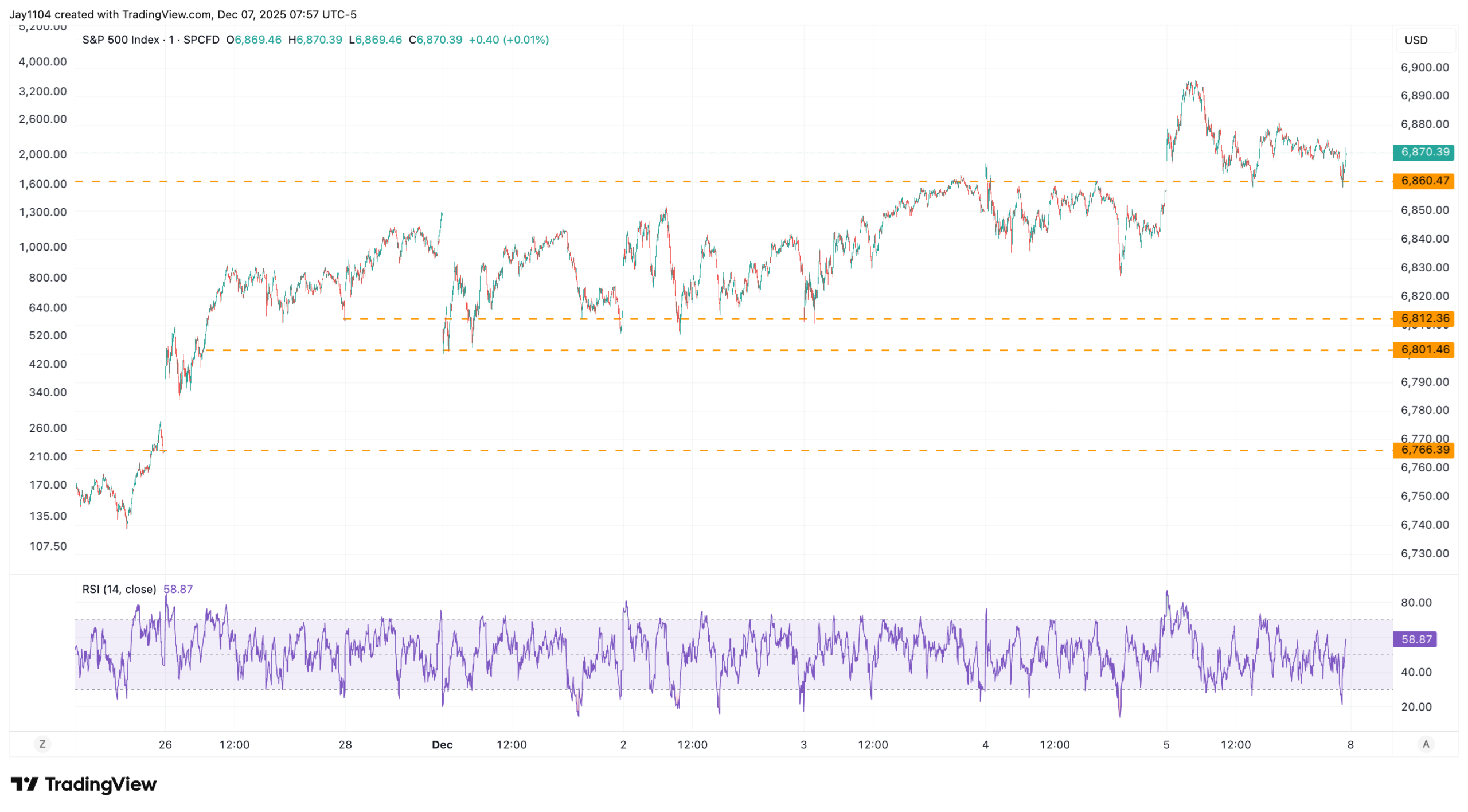Click the 80.00 label on RSI scale
Screen dimensions: 1468x812
click(x=1416, y=602)
